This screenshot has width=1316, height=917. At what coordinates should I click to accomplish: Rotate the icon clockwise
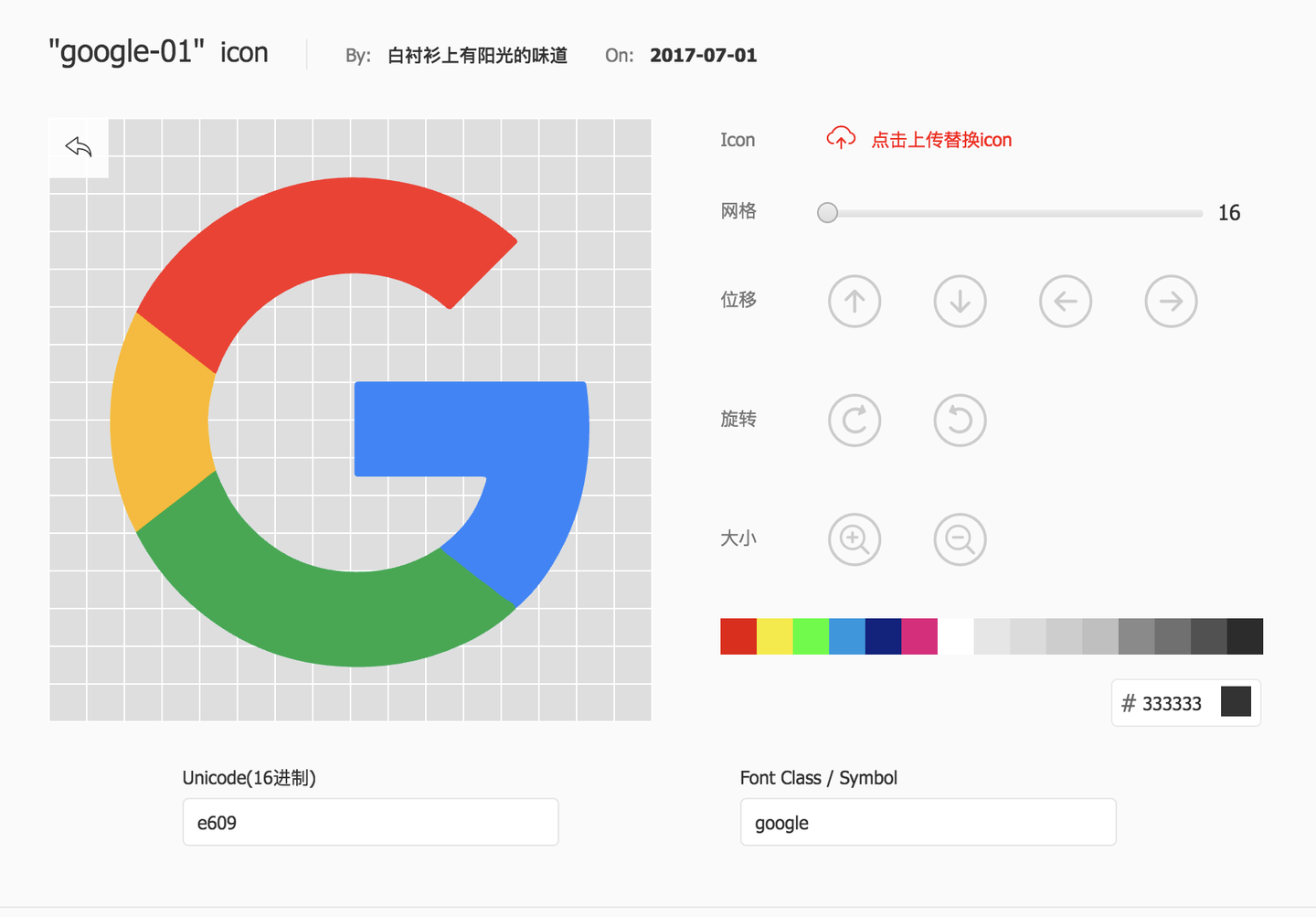click(854, 421)
